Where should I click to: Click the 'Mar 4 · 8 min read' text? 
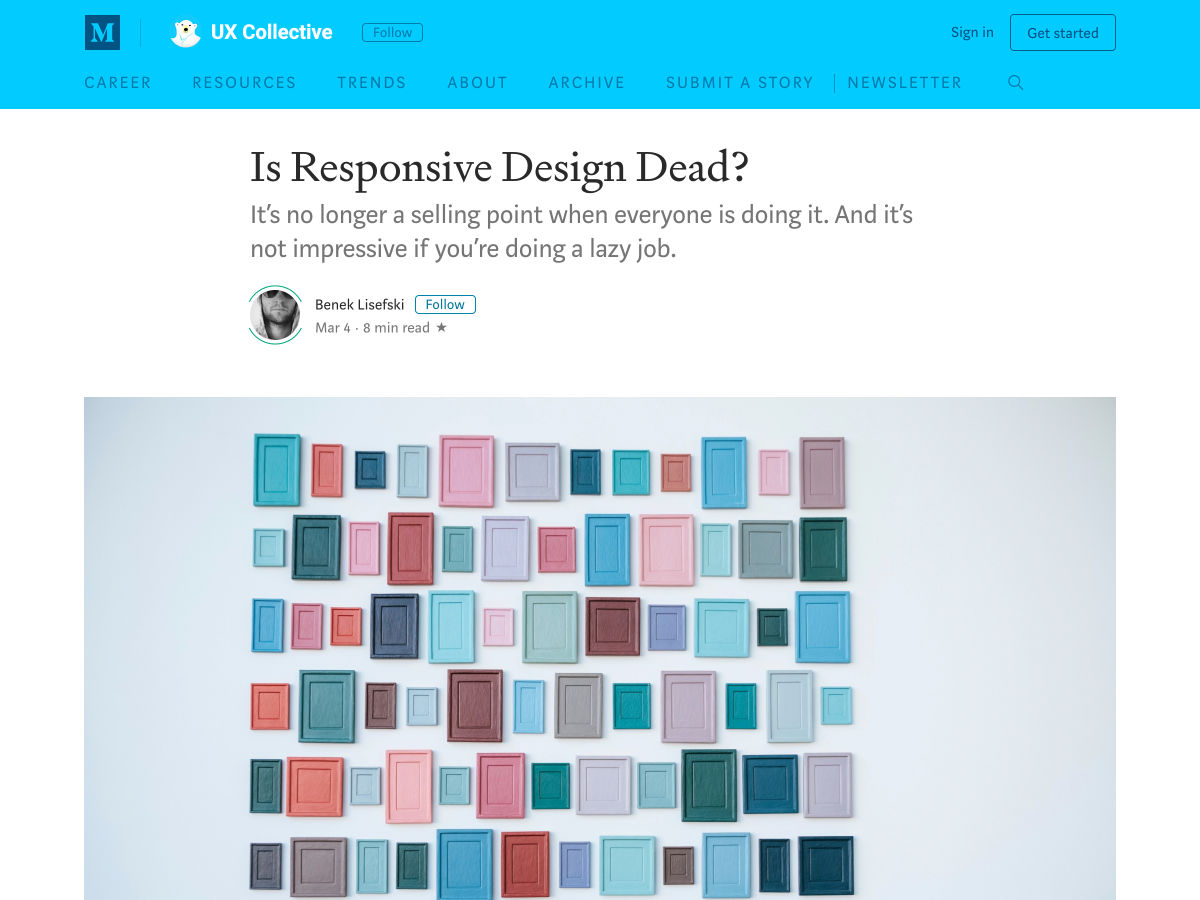click(372, 328)
